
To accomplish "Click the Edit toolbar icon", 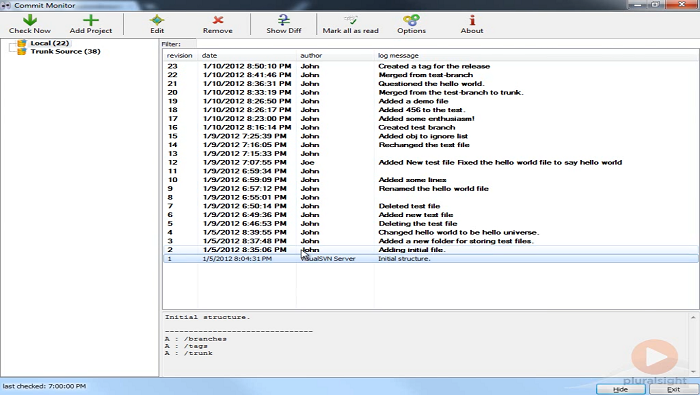I will [x=157, y=20].
